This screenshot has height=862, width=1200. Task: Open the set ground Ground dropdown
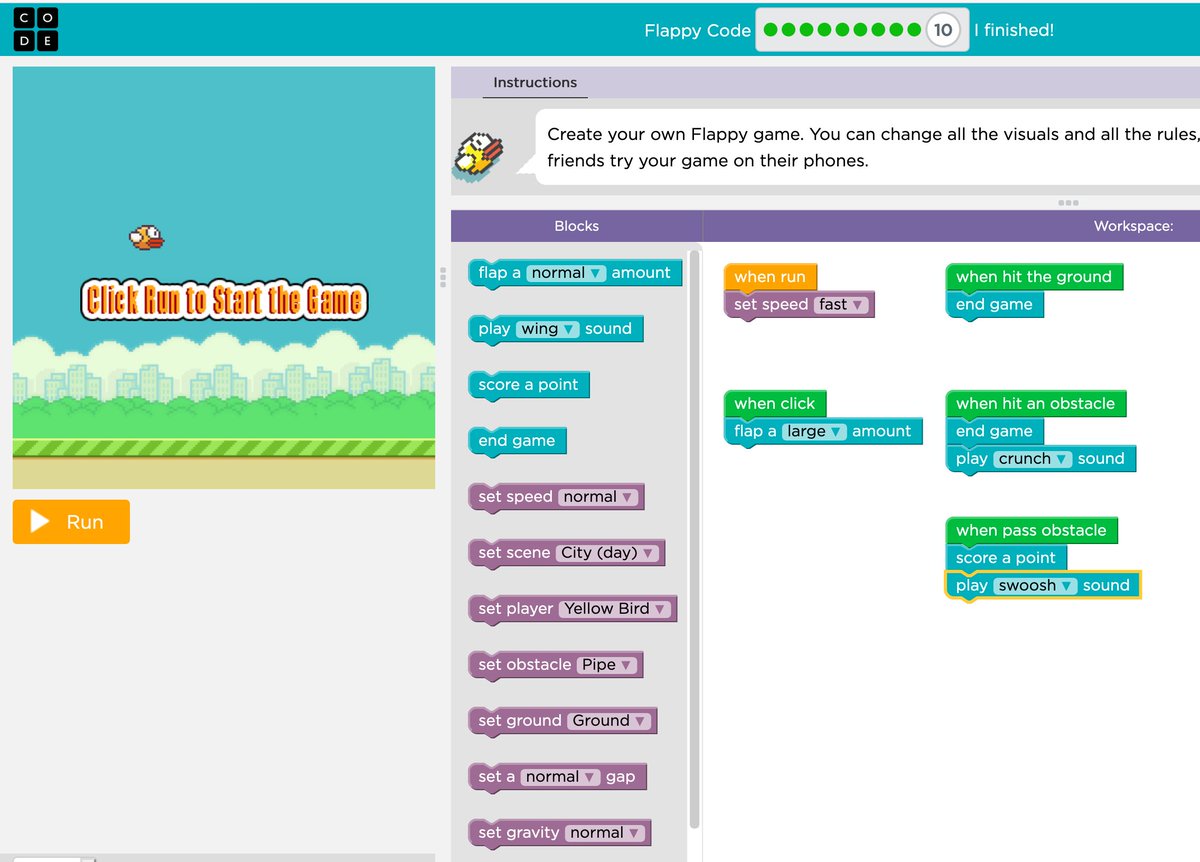tap(610, 721)
